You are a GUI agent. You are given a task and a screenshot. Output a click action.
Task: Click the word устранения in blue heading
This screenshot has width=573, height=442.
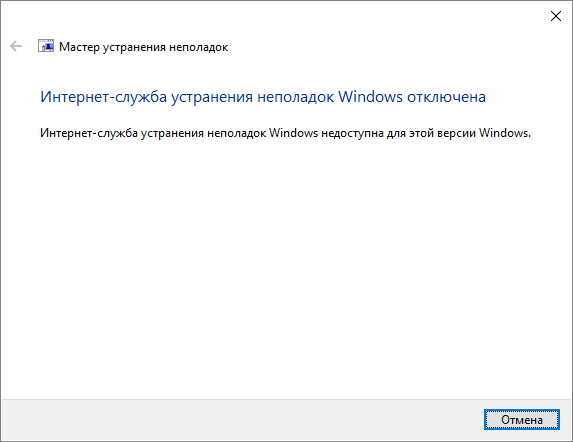point(212,97)
